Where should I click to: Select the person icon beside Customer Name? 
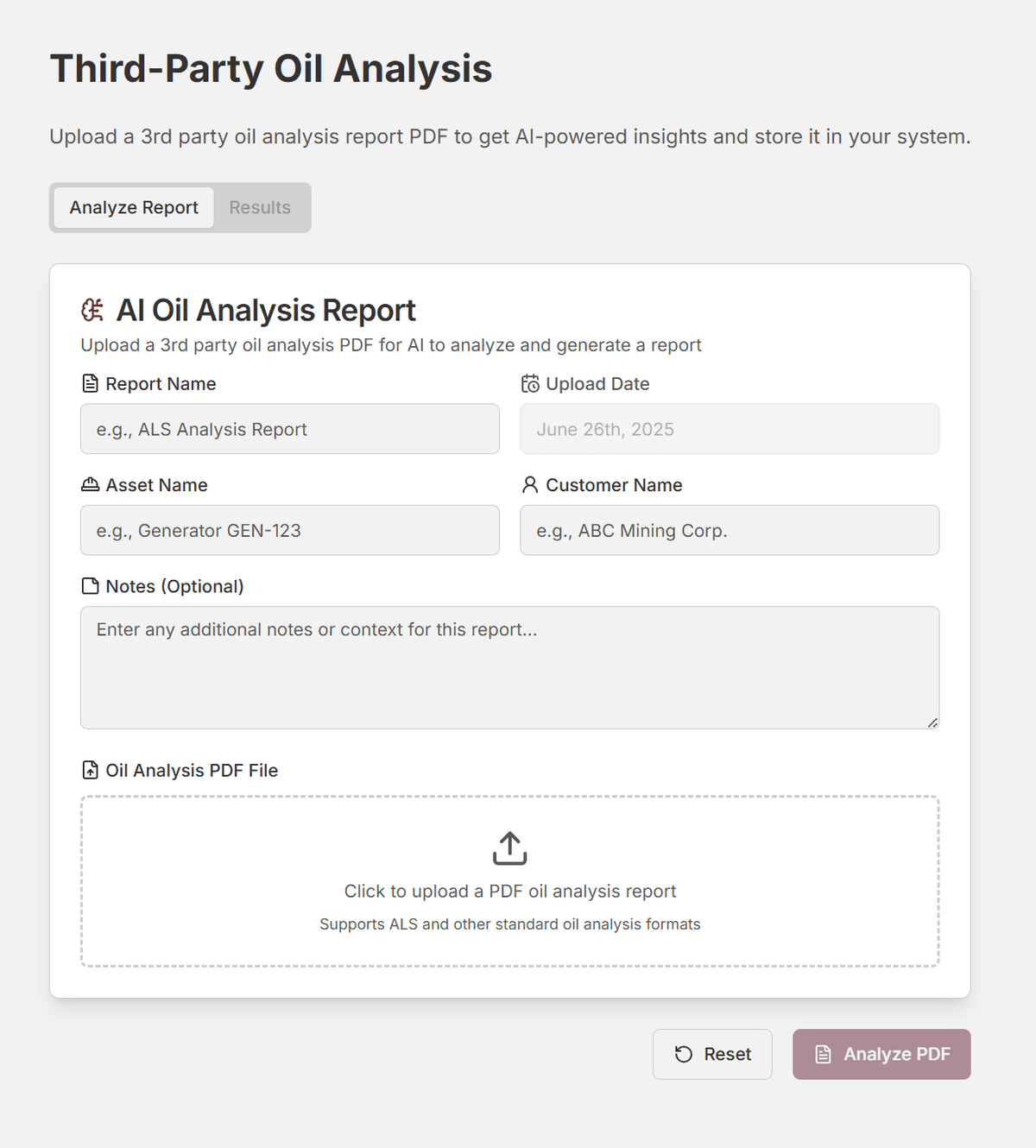click(x=529, y=484)
